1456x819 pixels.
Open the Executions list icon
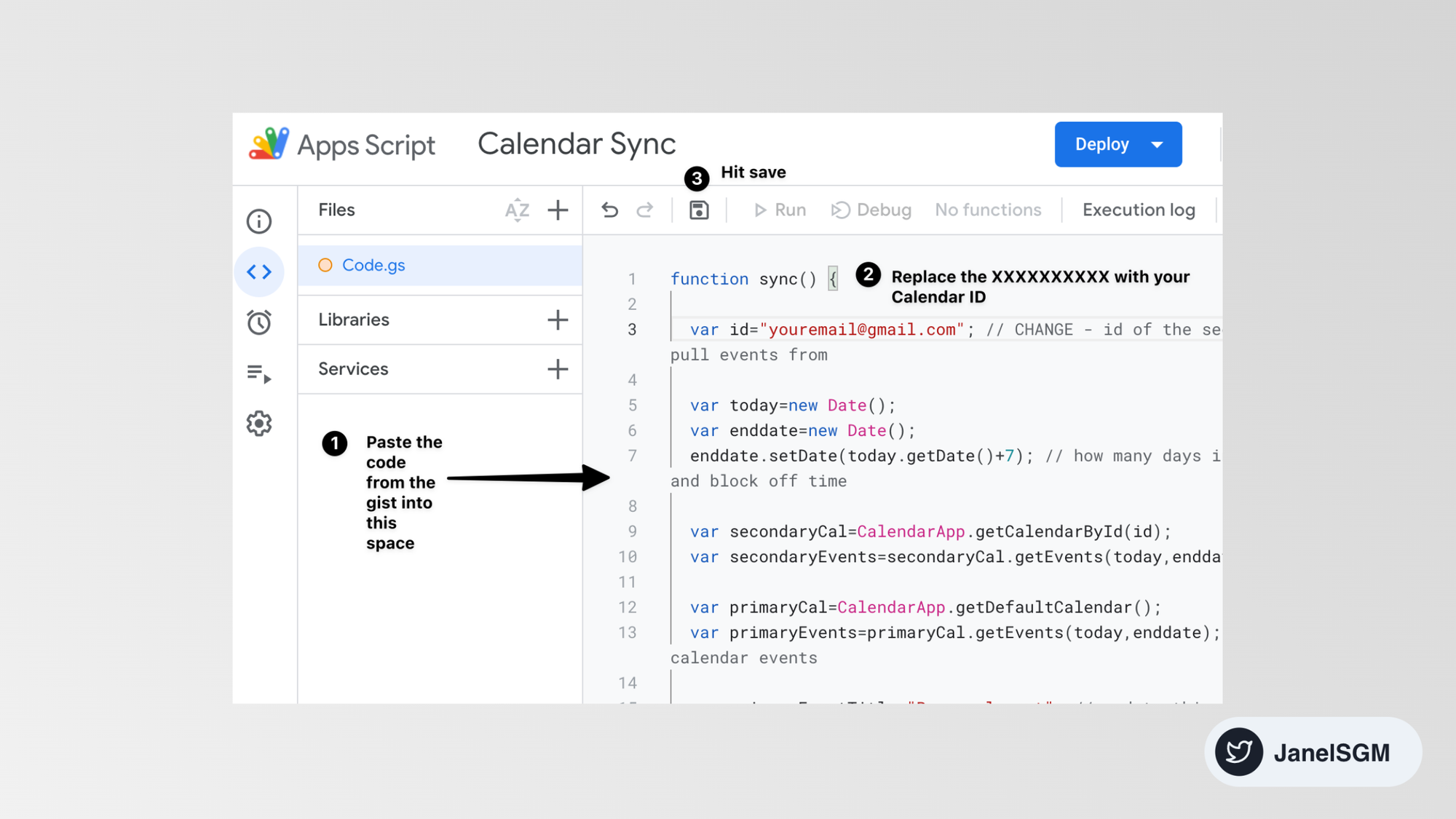click(258, 373)
